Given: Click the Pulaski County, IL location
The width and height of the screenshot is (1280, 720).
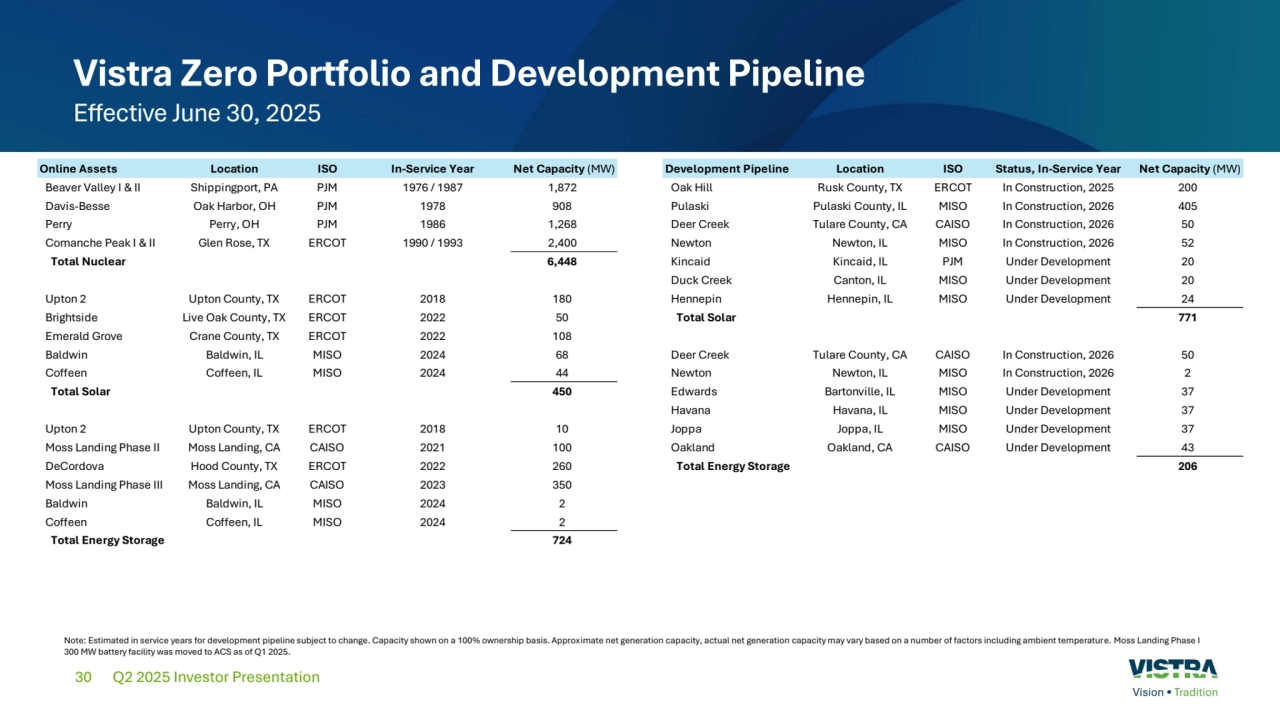Looking at the screenshot, I should pyautogui.click(x=860, y=206).
